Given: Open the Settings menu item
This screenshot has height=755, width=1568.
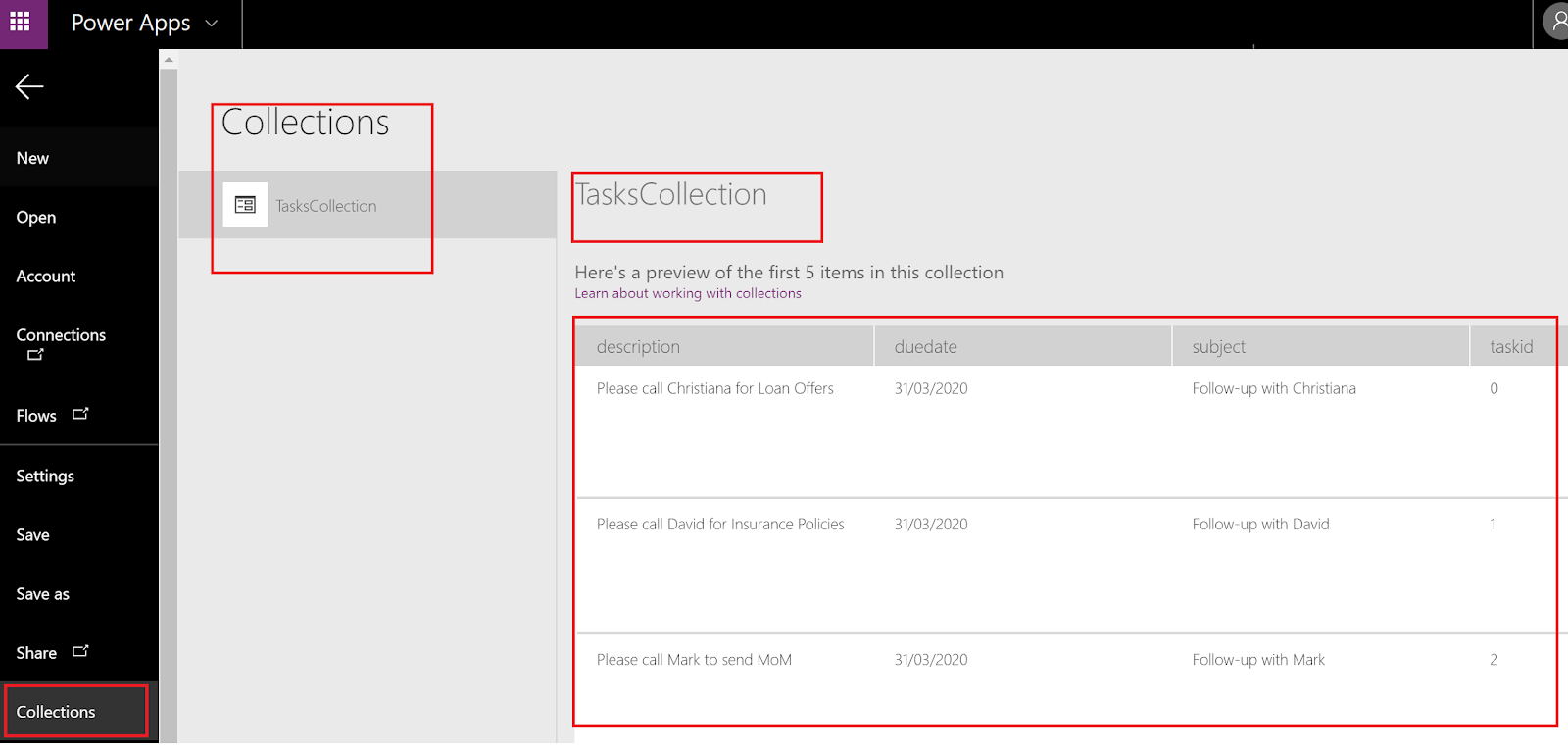Looking at the screenshot, I should click(x=79, y=476).
